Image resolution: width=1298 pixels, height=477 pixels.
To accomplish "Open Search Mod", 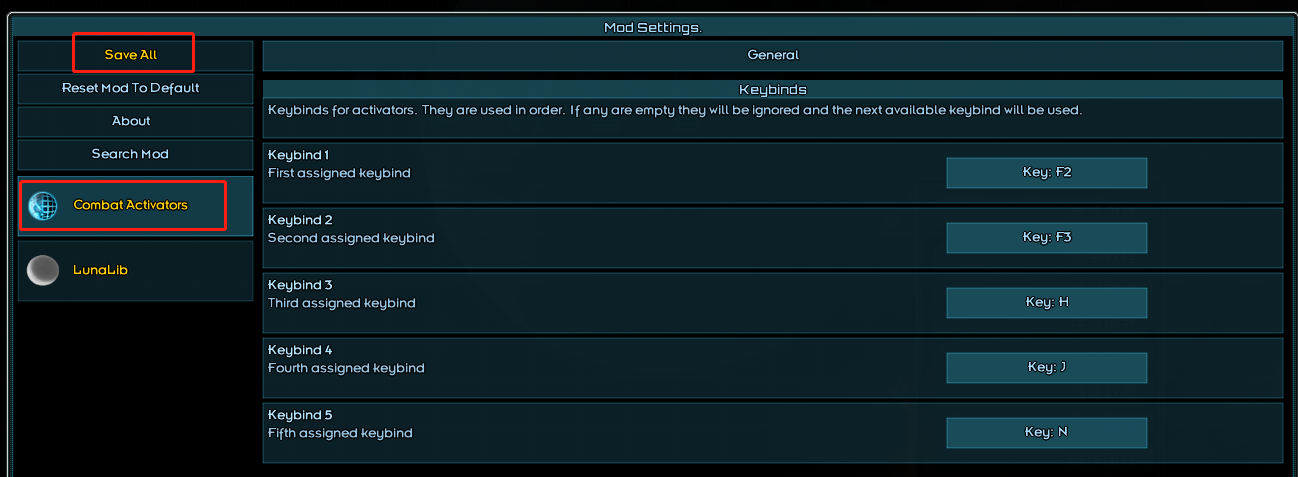I will tap(131, 154).
